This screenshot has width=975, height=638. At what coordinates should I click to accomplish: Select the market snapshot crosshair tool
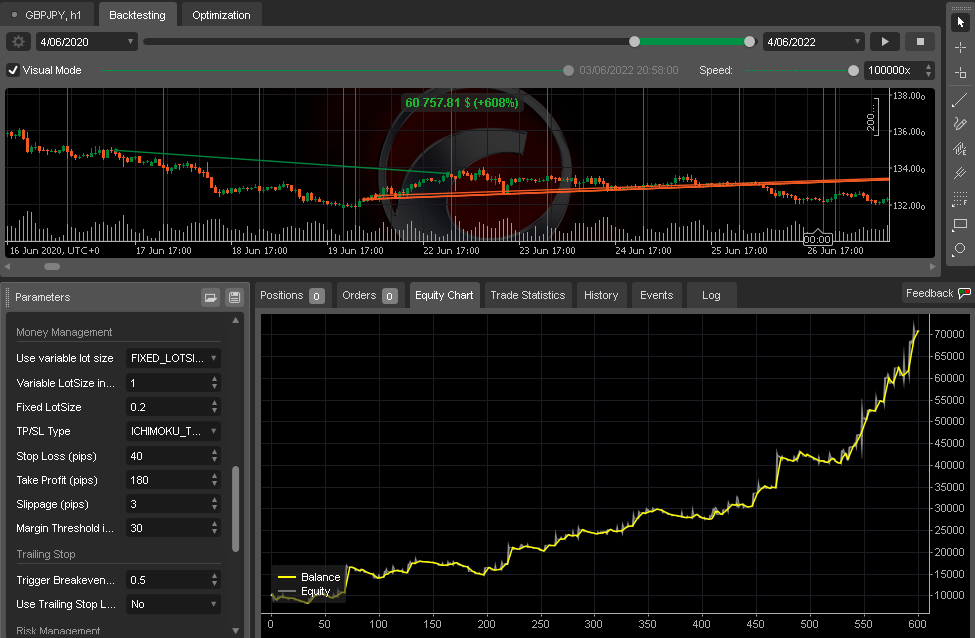960,73
